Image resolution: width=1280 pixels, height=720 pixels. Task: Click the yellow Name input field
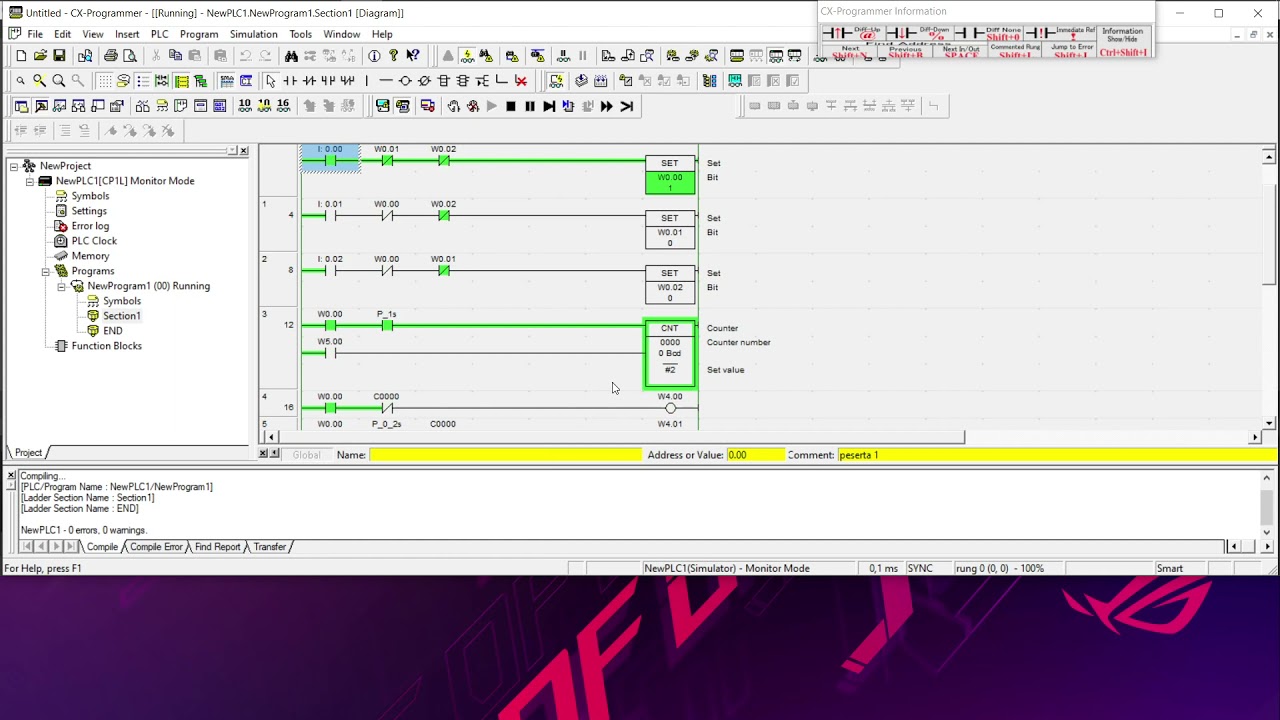tap(505, 455)
